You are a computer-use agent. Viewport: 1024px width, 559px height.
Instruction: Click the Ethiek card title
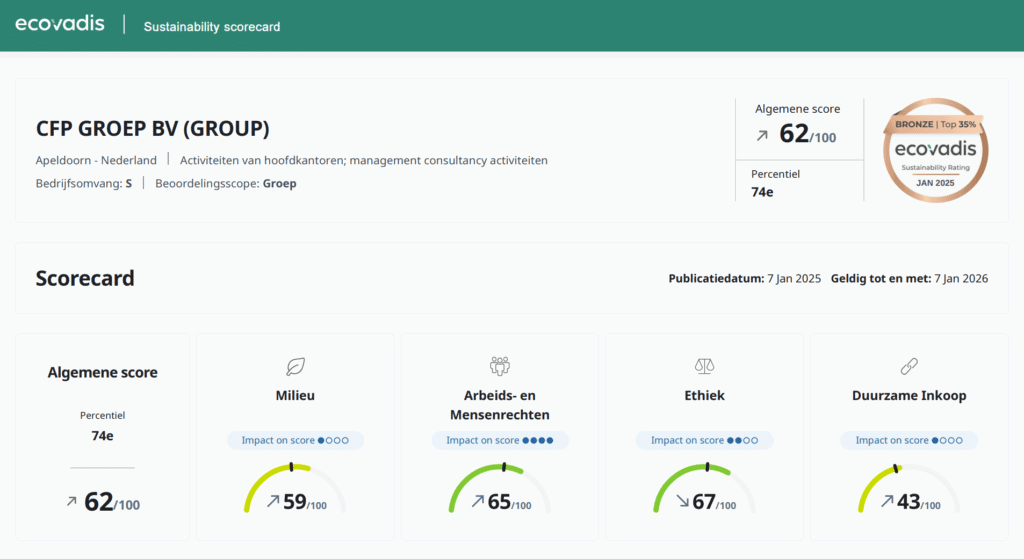coord(704,395)
